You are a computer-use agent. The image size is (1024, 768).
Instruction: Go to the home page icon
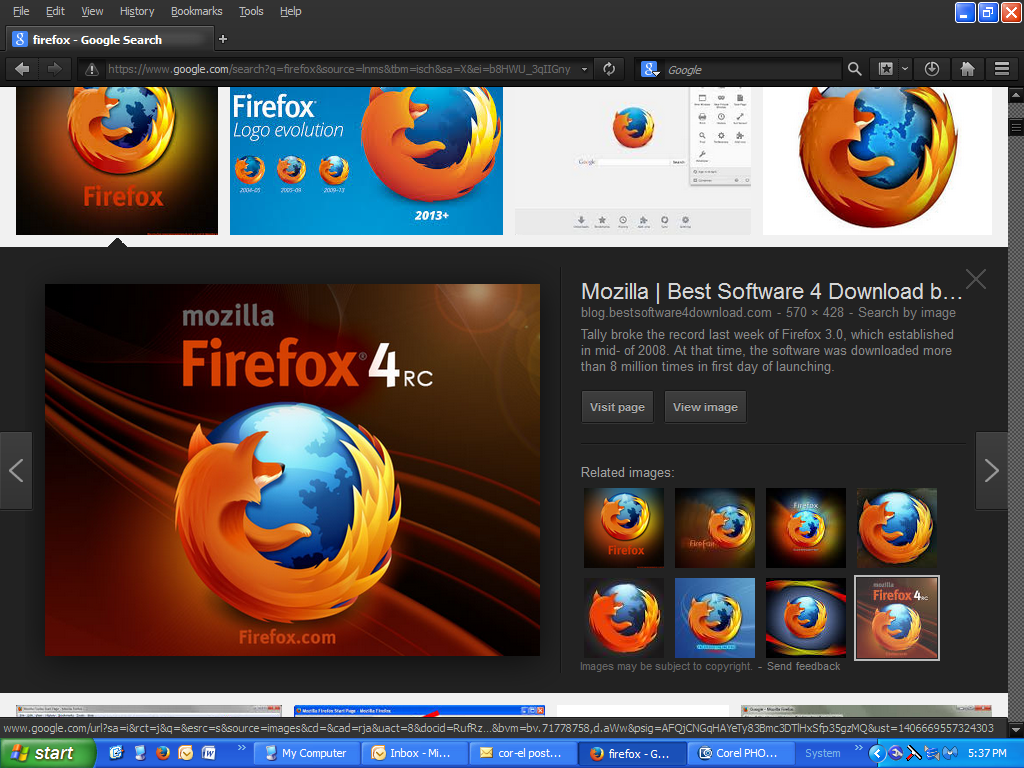pyautogui.click(x=967, y=69)
